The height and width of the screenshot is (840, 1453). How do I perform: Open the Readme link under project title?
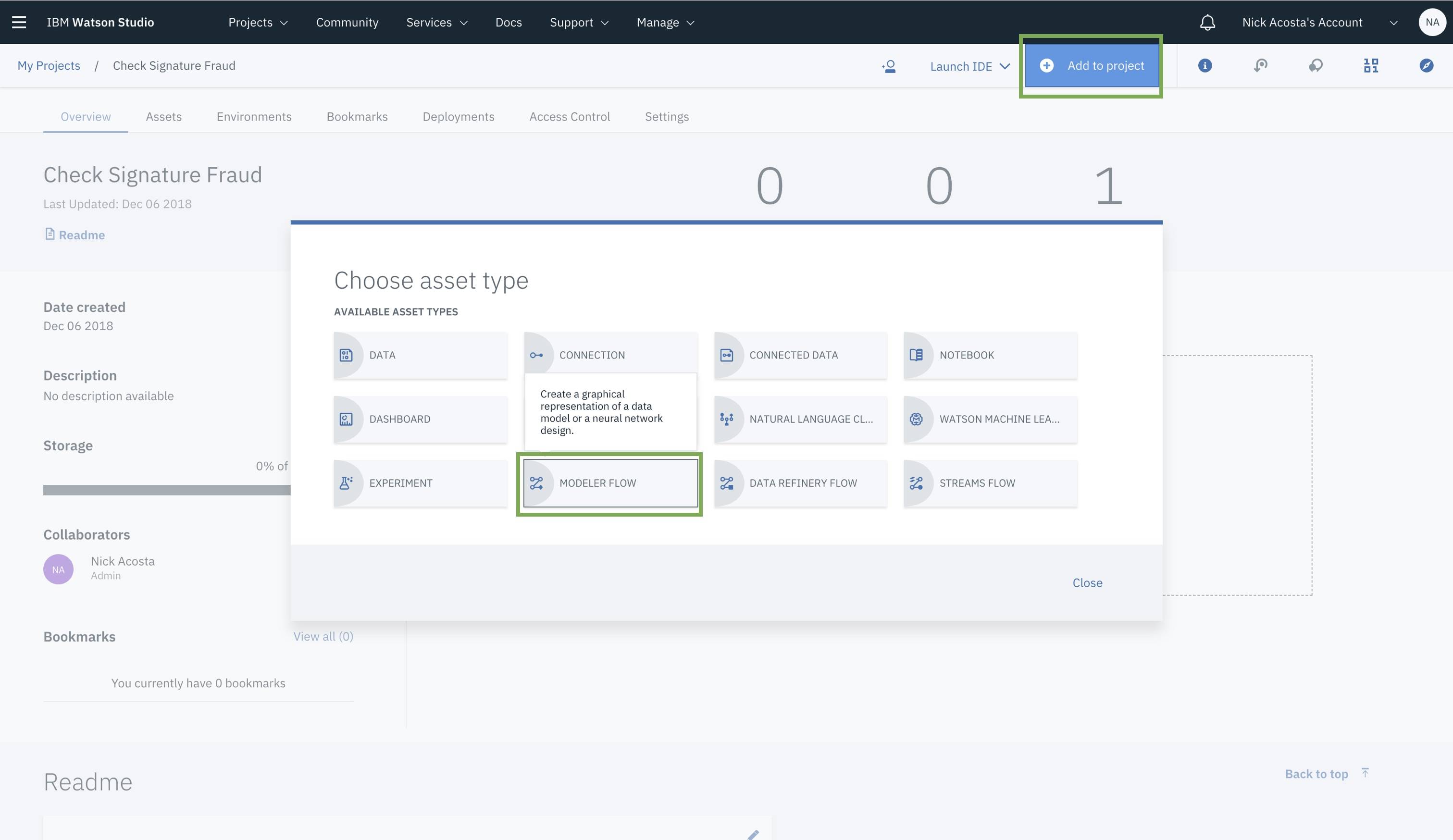75,235
